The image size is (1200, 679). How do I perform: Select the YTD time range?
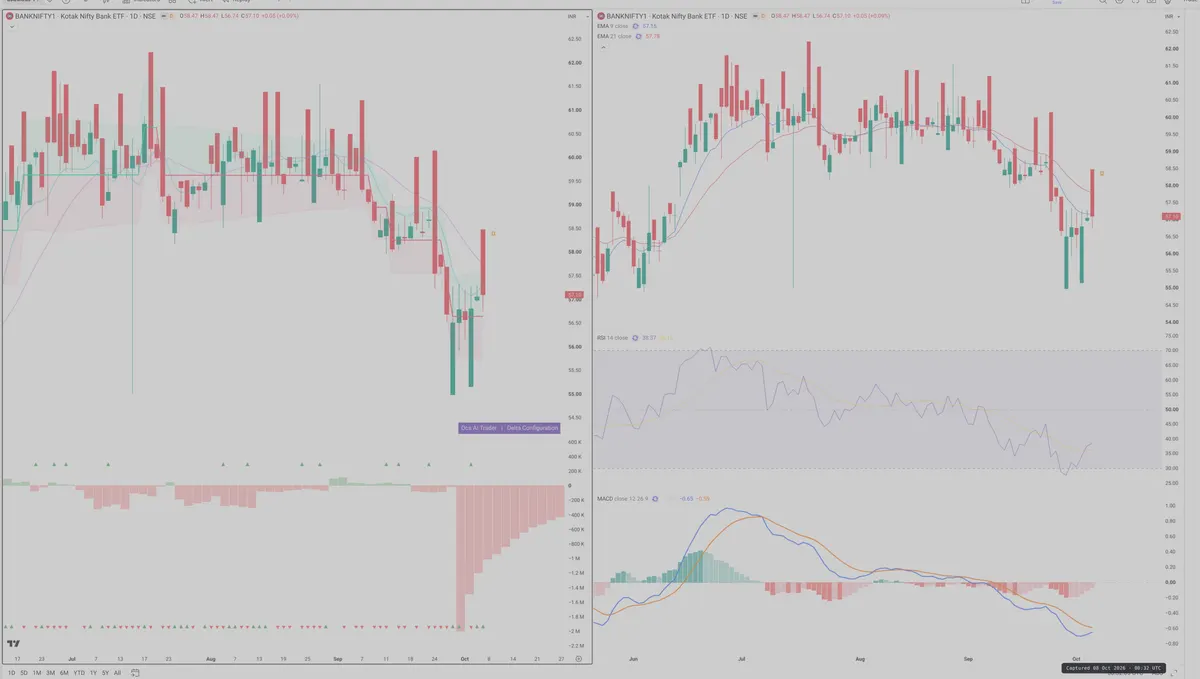[79, 673]
